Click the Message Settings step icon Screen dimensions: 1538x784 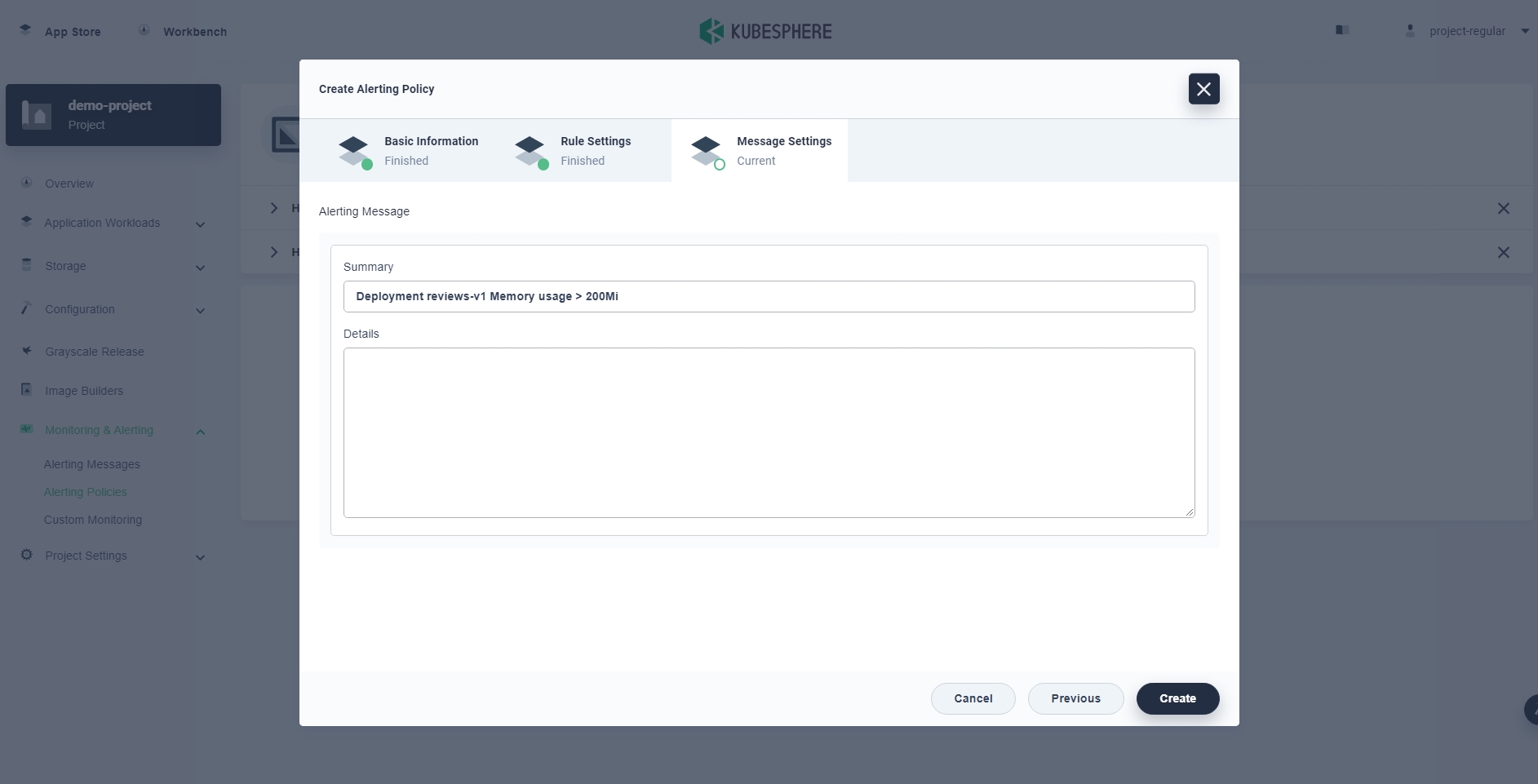pos(707,151)
